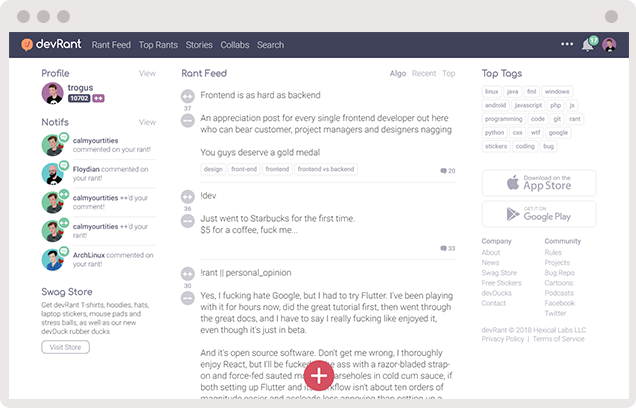Click the Visit Store button
The height and width of the screenshot is (408, 636).
[65, 347]
